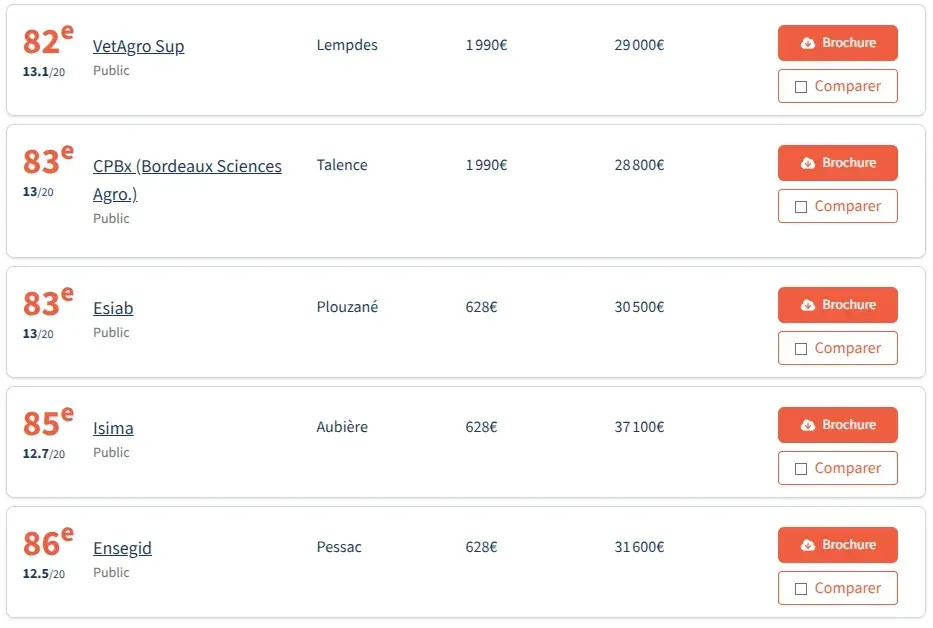
Task: Open the VetAgro Sup school link
Action: (x=138, y=46)
